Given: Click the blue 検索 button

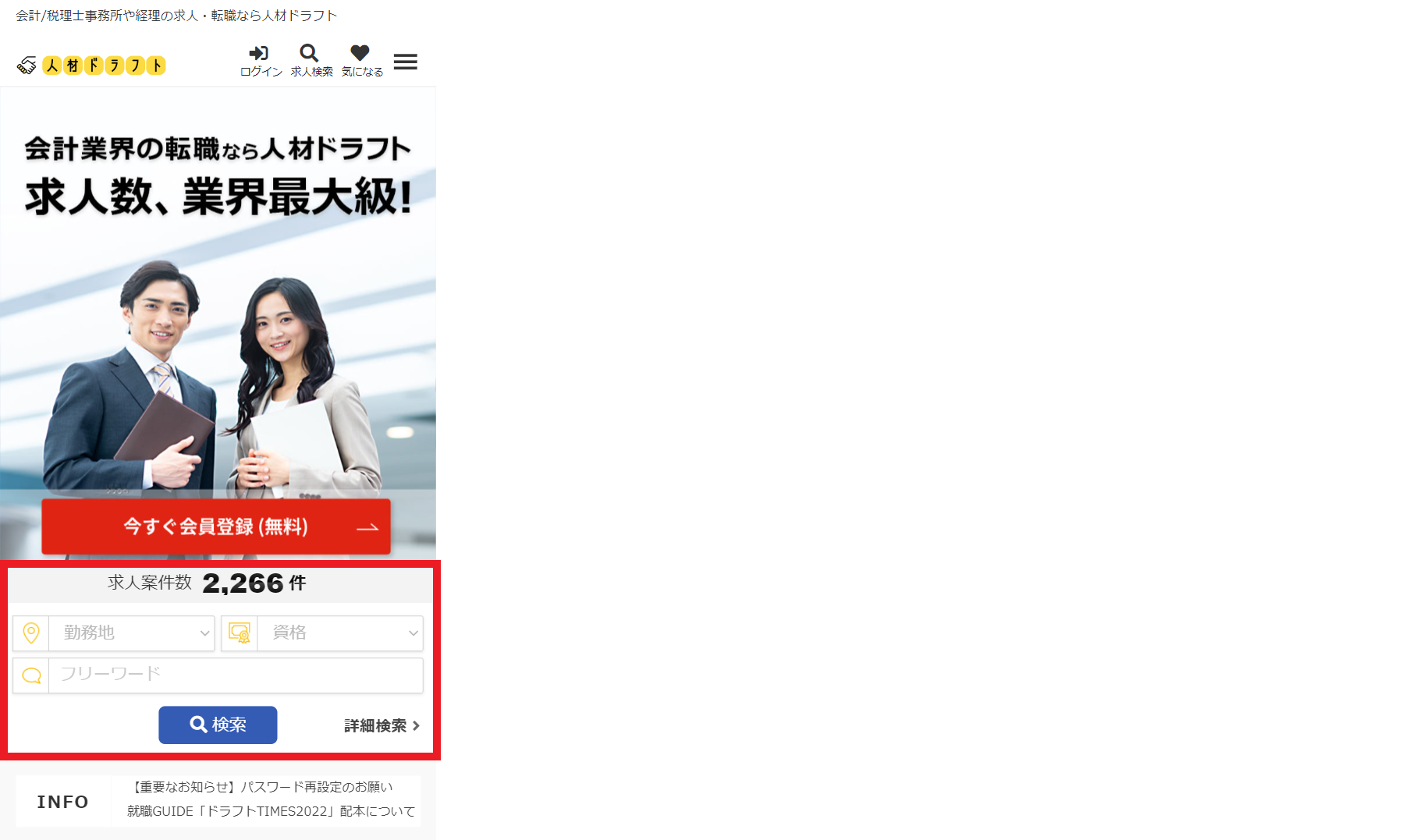Looking at the screenshot, I should 218,725.
